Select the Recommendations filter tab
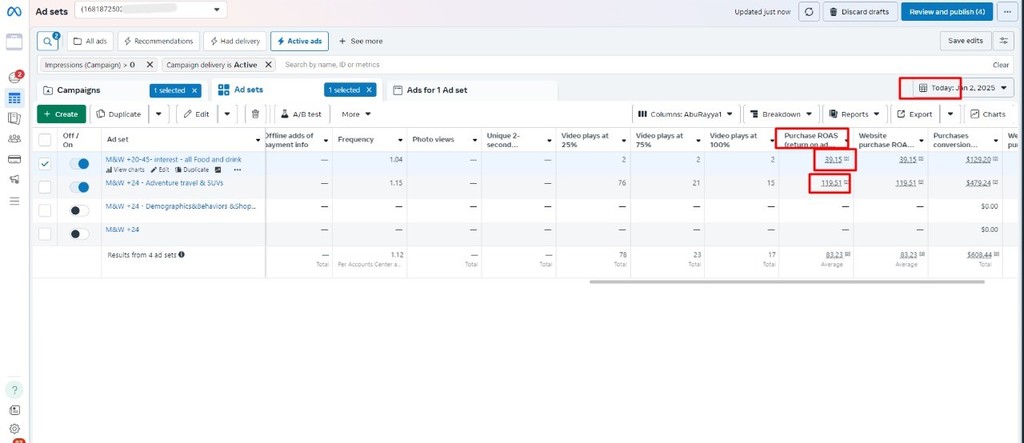The image size is (1024, 443). pos(159,41)
